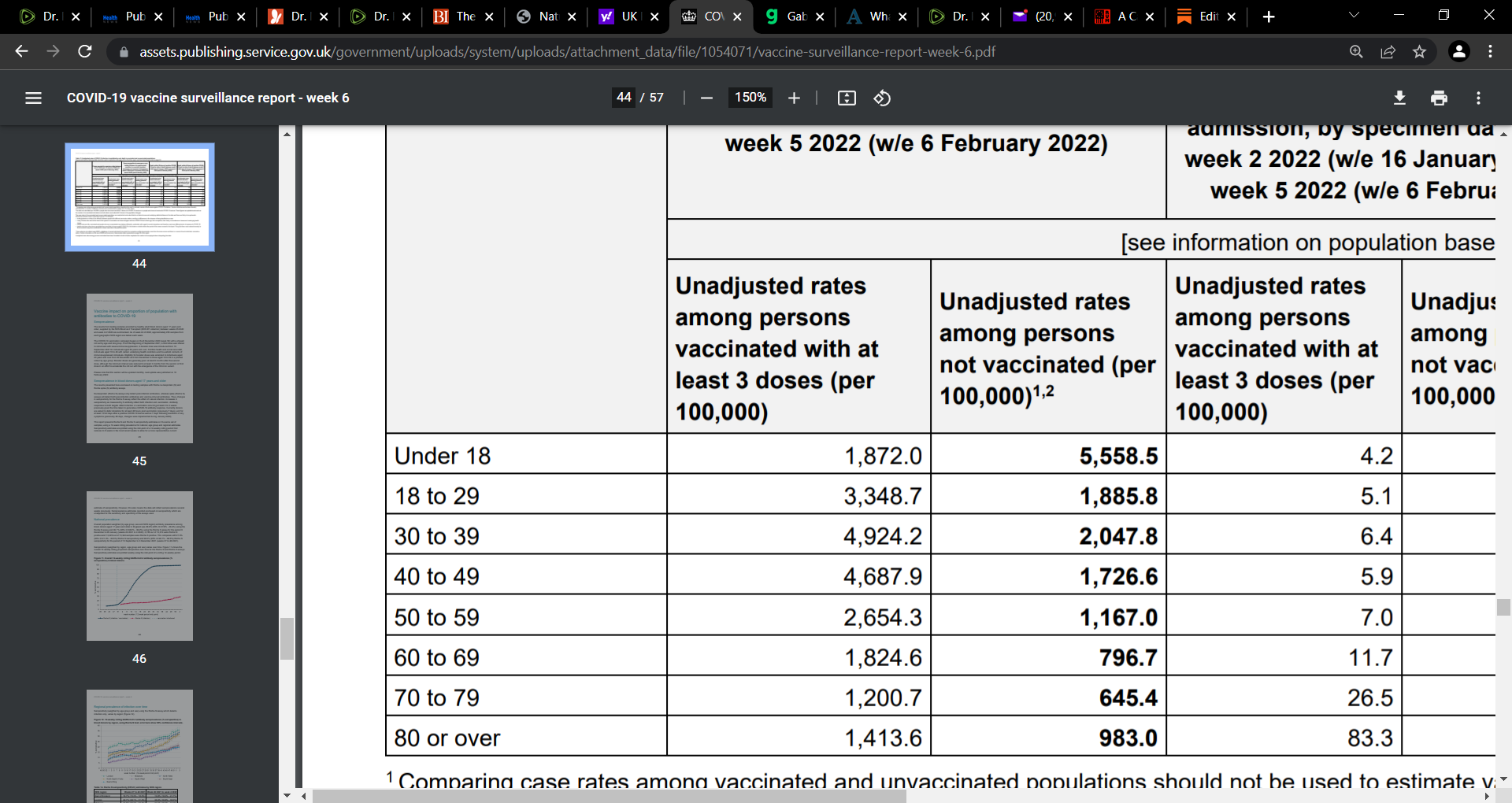
Task: Zoom out the PDF document
Action: click(x=706, y=98)
